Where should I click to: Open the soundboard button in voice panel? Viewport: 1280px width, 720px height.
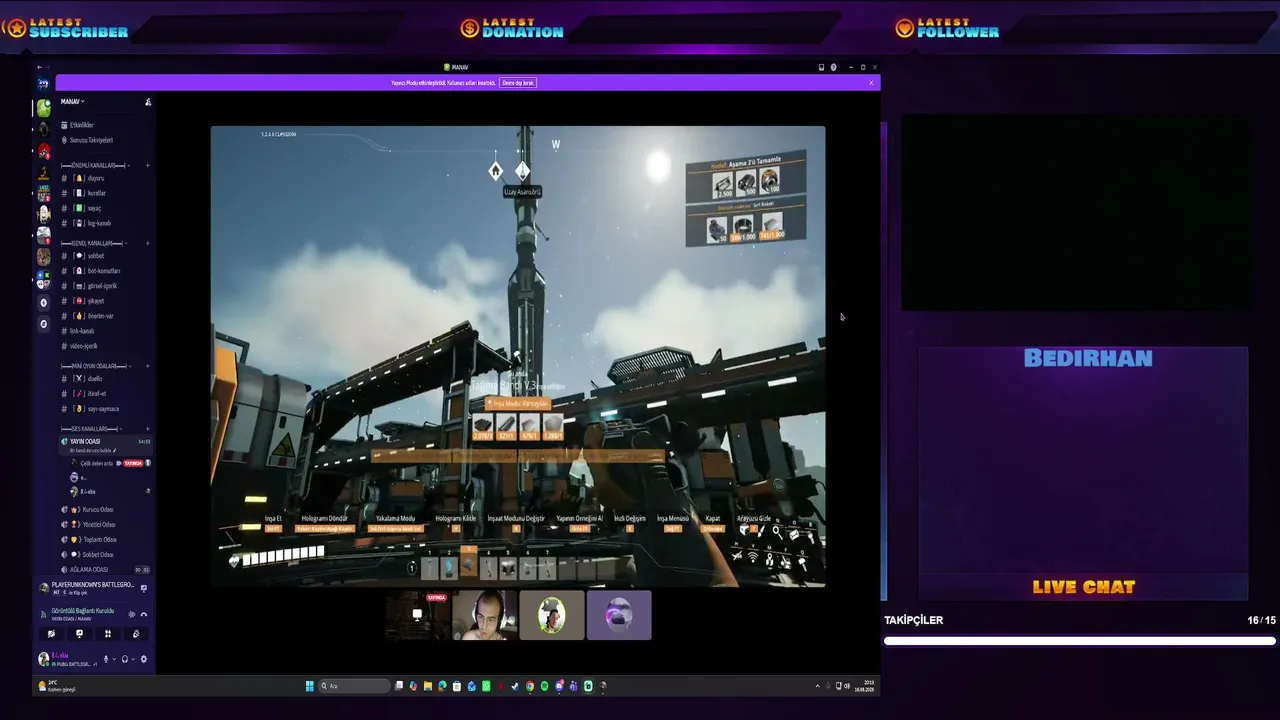pyautogui.click(x=135, y=633)
